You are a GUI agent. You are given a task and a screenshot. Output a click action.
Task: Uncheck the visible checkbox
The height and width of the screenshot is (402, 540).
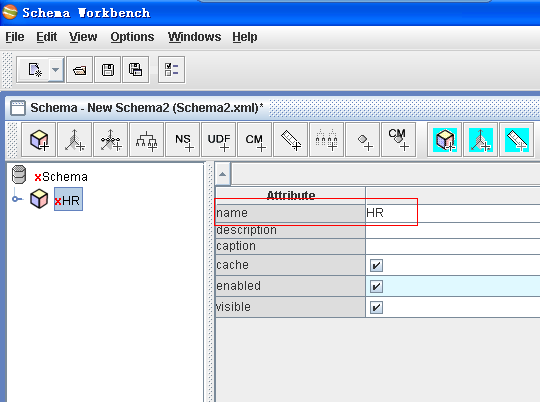point(376,307)
